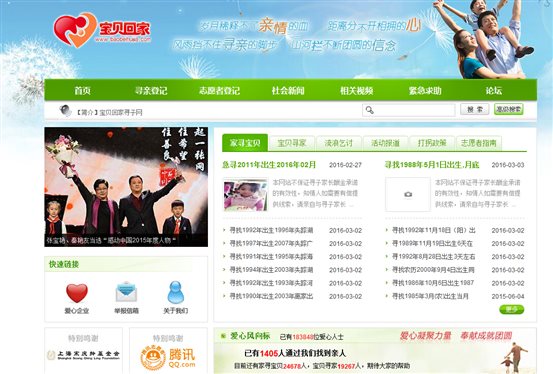Open 论坛 navigation item
This screenshot has height=374, width=553.
493,91
